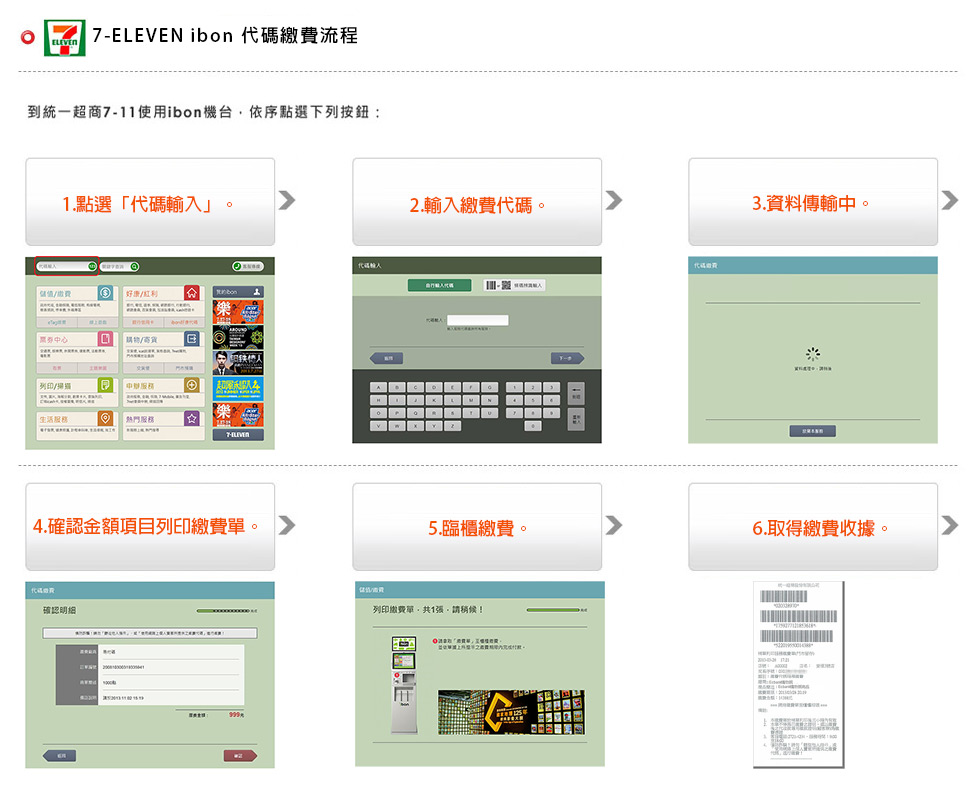The height and width of the screenshot is (800, 970).
Task: Click the 購物/寄貨 shopping icon
Action: click(193, 340)
